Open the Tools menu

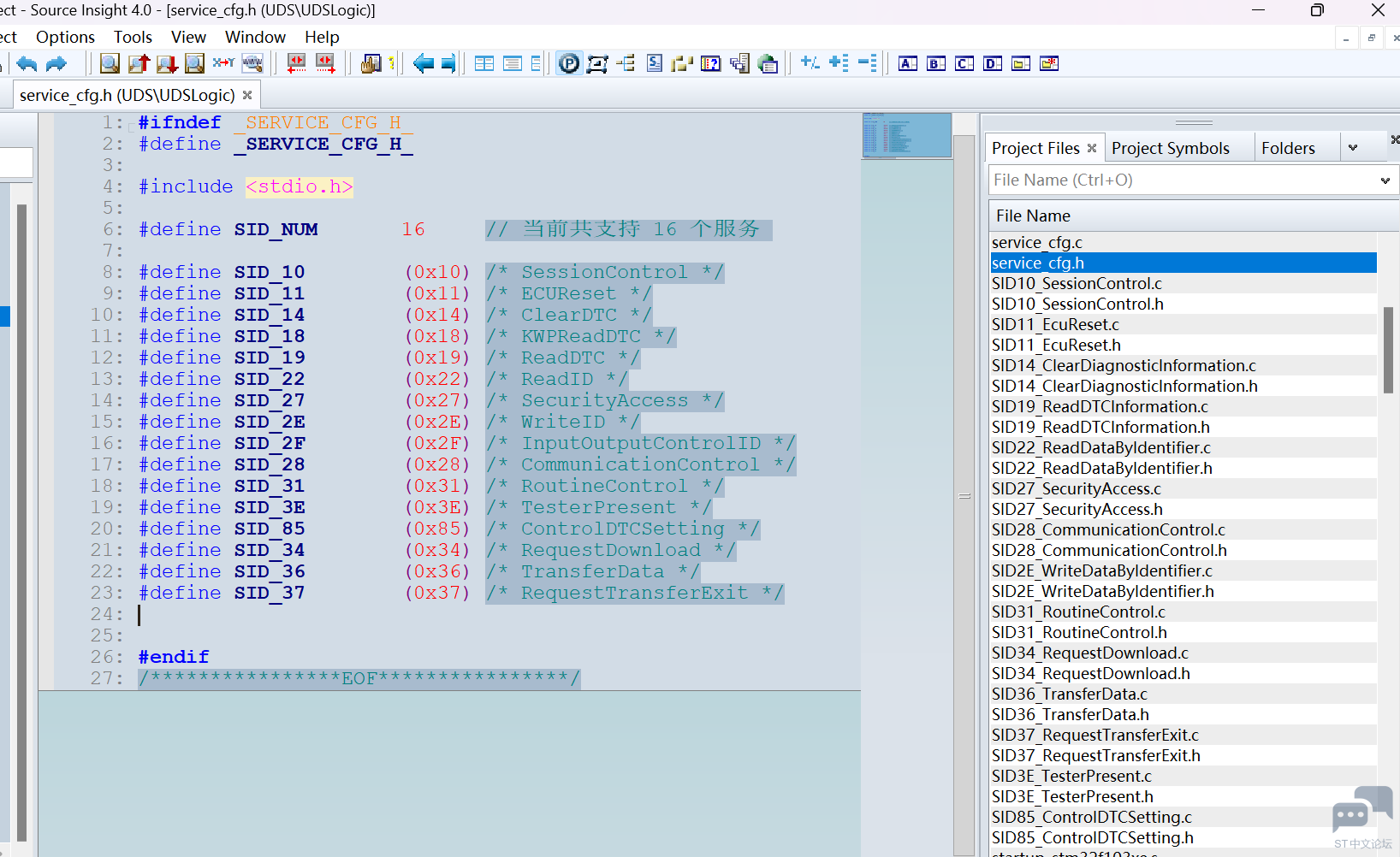coord(133,37)
